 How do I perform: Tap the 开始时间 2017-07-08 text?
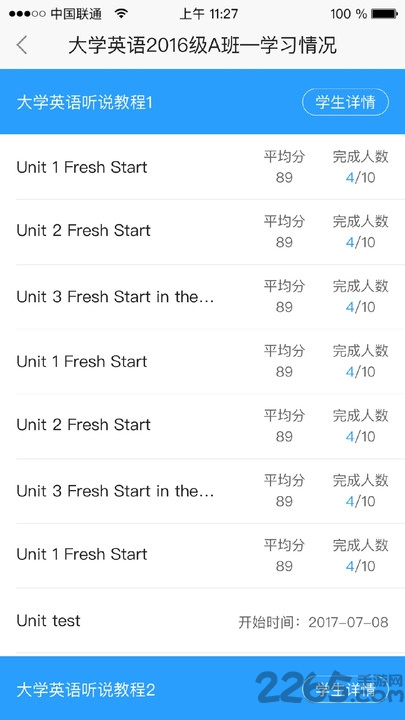pyautogui.click(x=313, y=622)
